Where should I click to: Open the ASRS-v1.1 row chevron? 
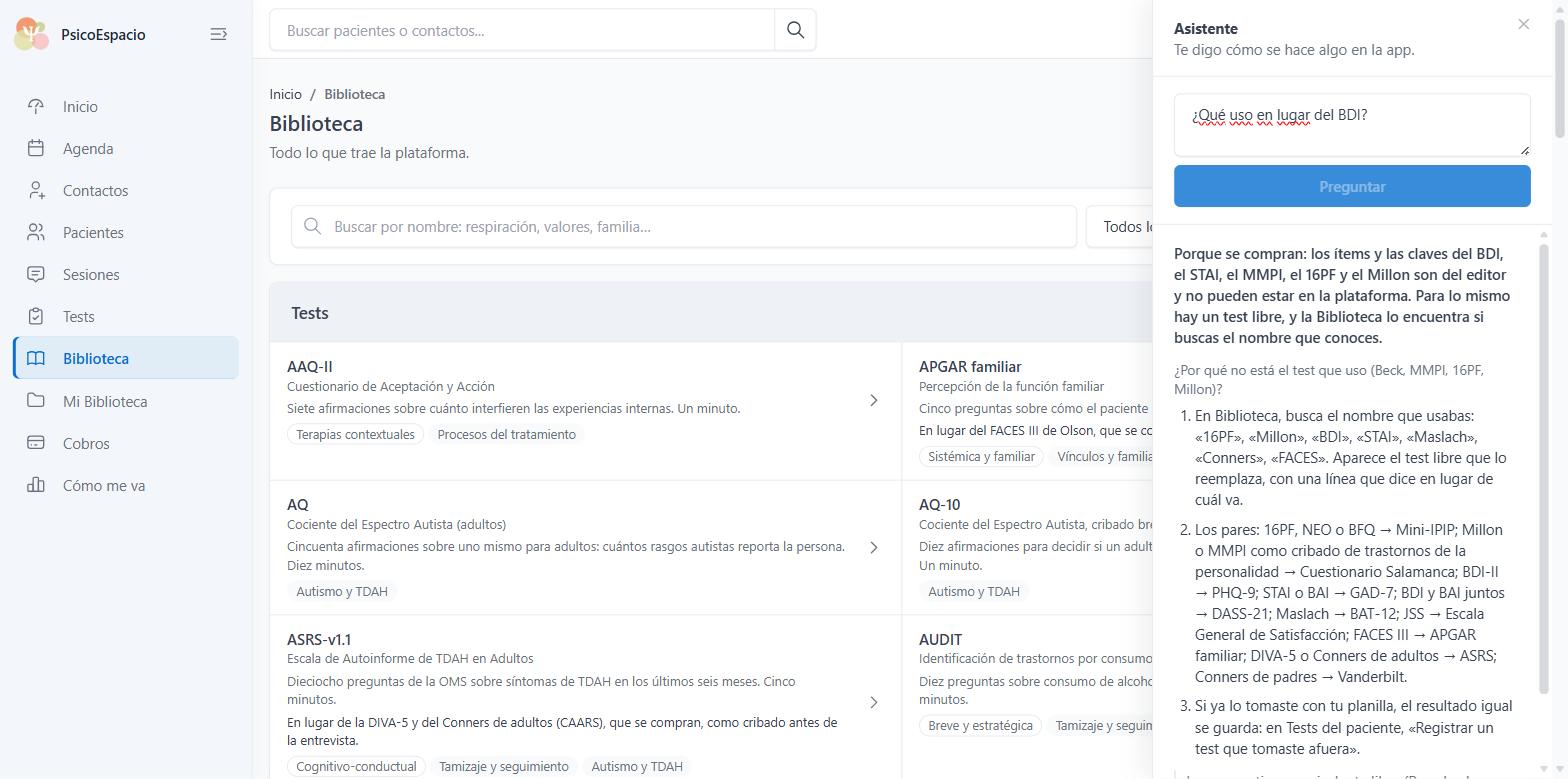[873, 702]
